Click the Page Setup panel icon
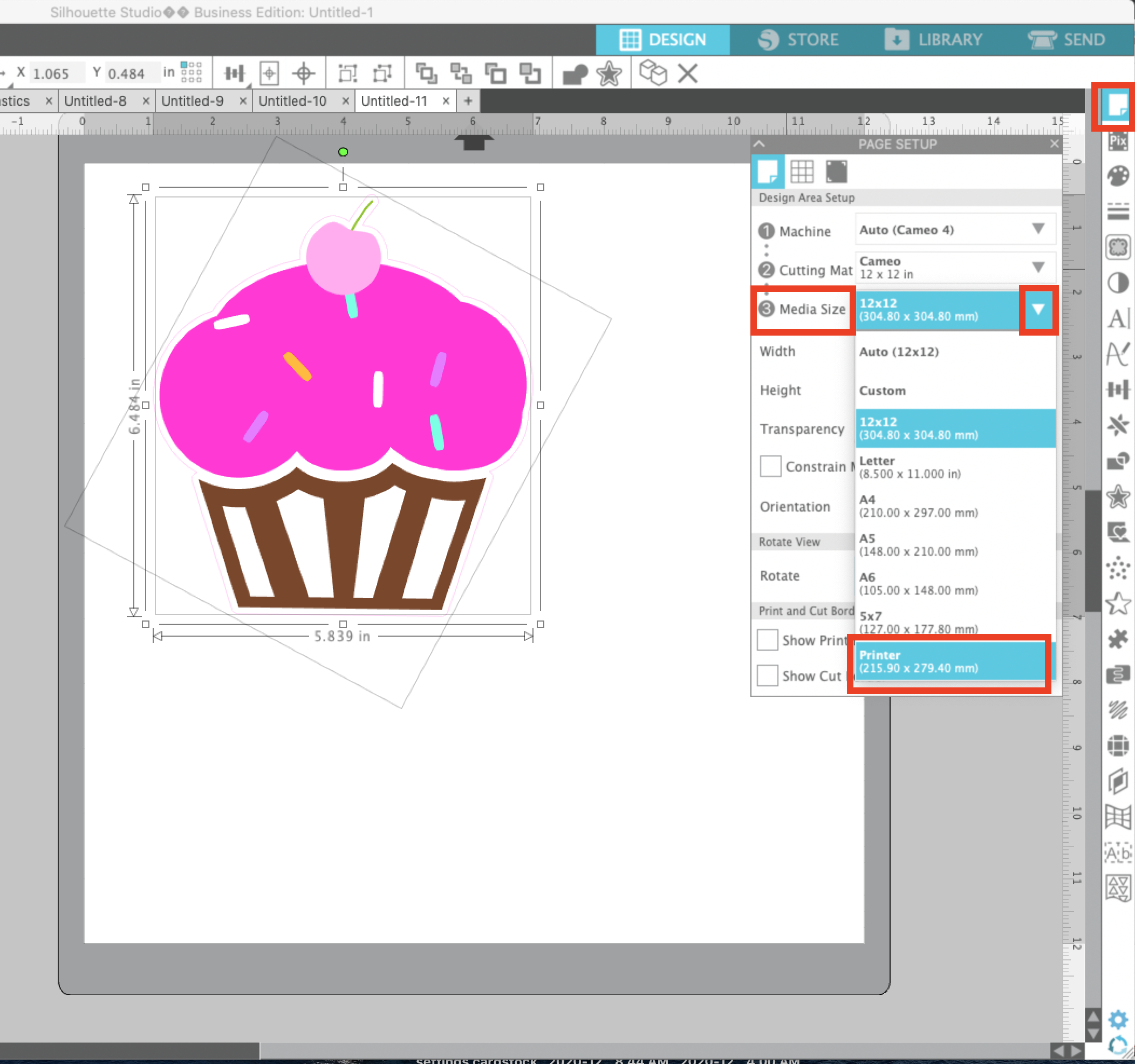Screen dimensions: 1135x1064 1116,105
